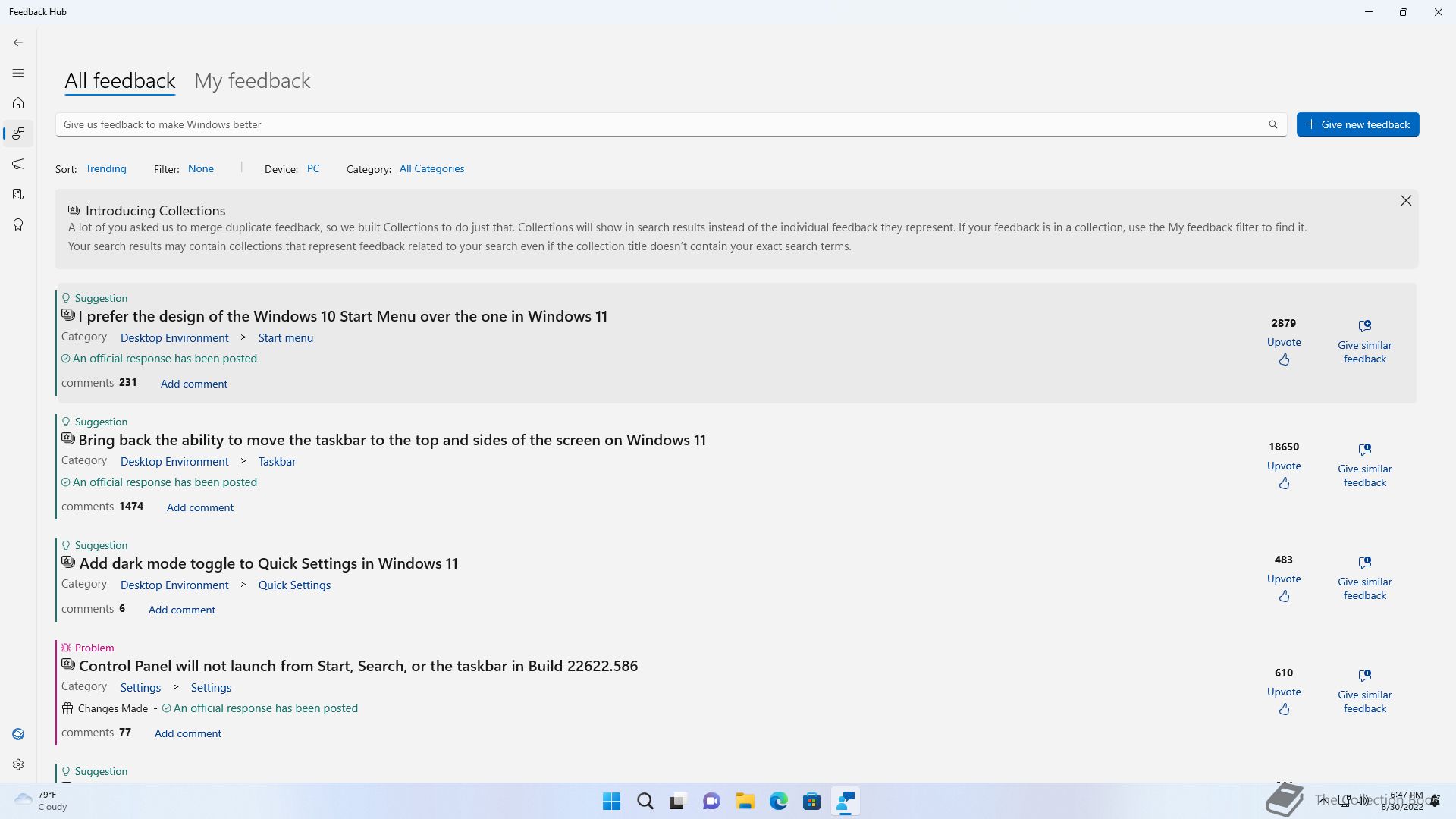Open the hamburger navigation menu
Image resolution: width=1456 pixels, height=819 pixels.
coord(18,73)
